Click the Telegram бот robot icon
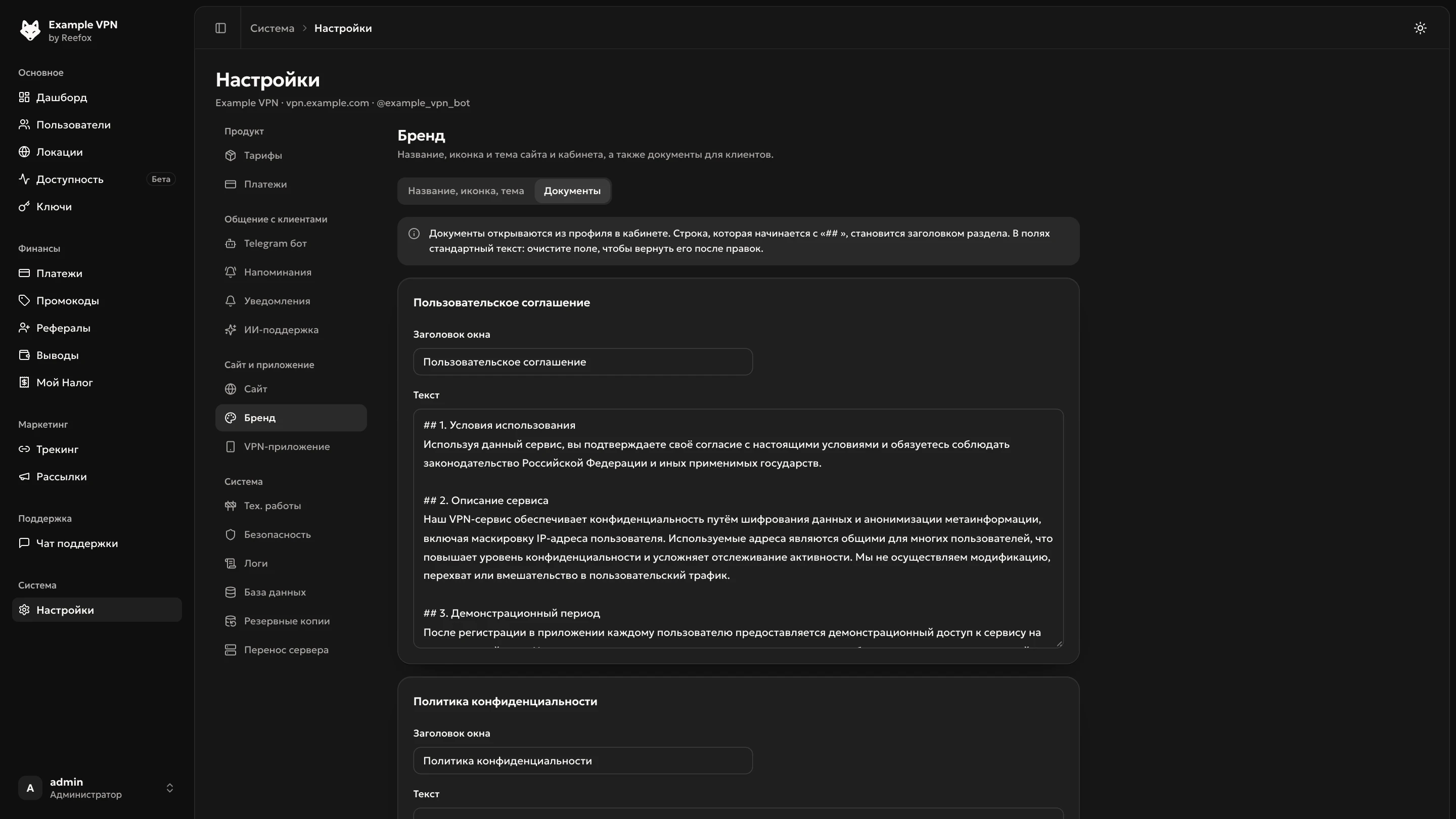 [x=230, y=244]
